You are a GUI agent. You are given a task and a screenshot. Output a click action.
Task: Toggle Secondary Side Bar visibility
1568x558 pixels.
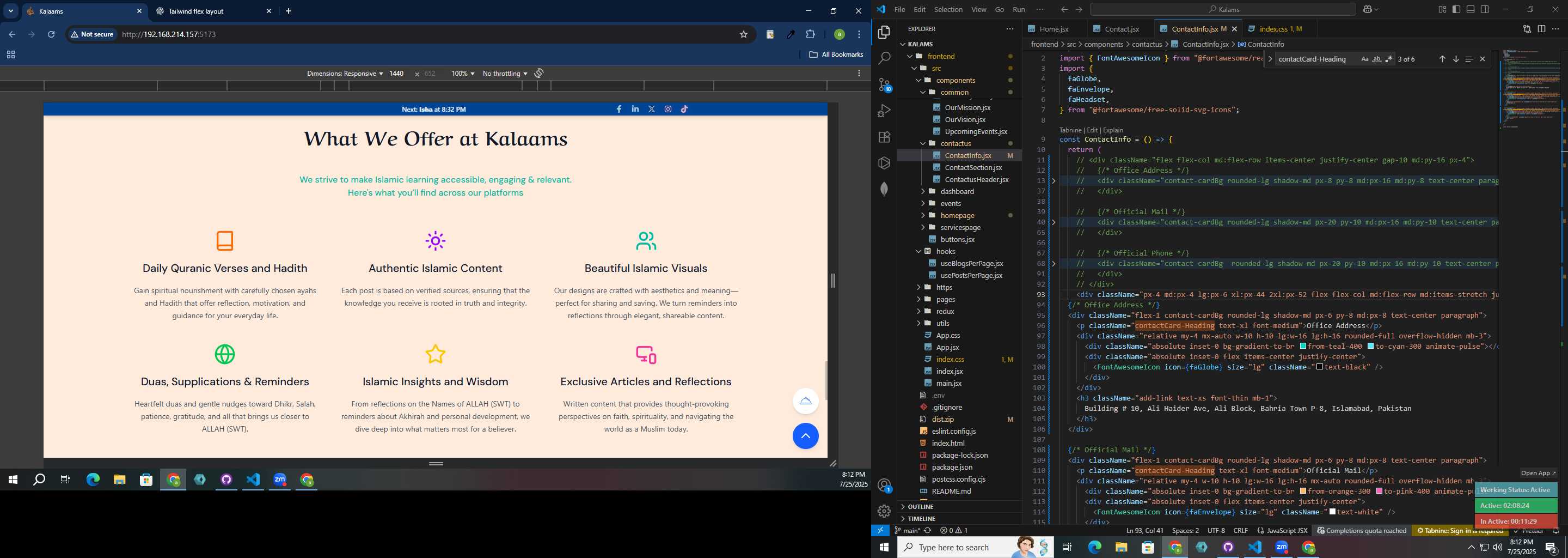pyautogui.click(x=1484, y=9)
